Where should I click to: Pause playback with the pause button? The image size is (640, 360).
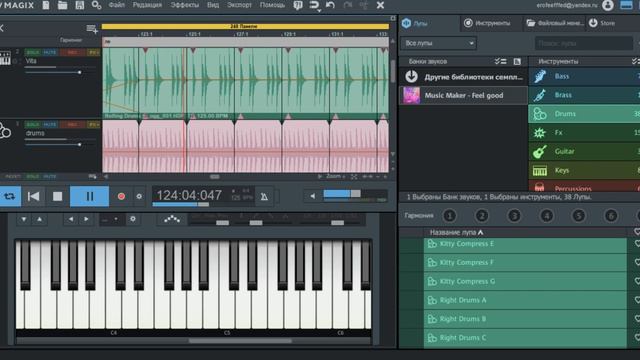[x=89, y=196]
